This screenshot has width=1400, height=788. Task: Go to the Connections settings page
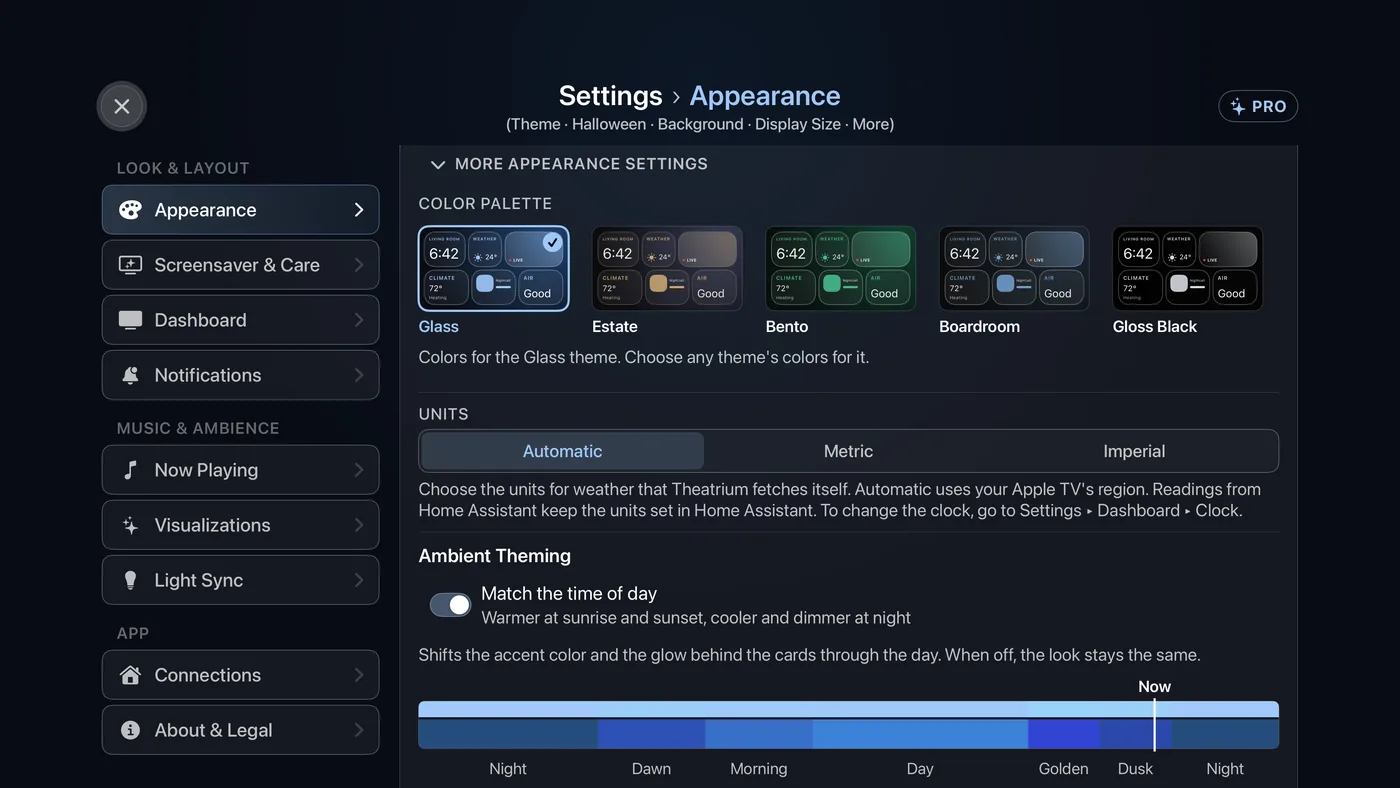[240, 675]
